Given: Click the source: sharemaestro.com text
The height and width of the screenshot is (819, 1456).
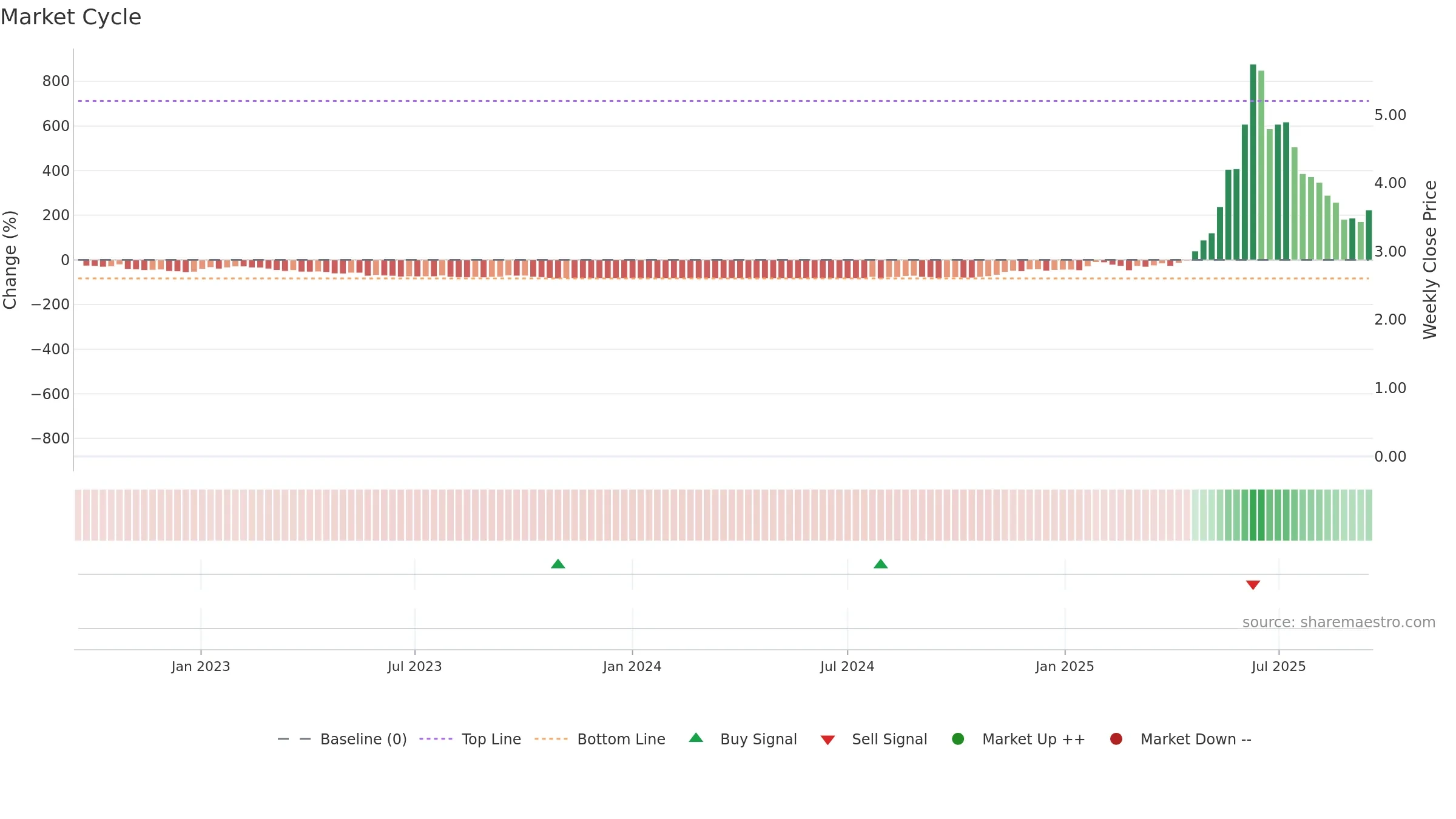Looking at the screenshot, I should [x=1339, y=622].
